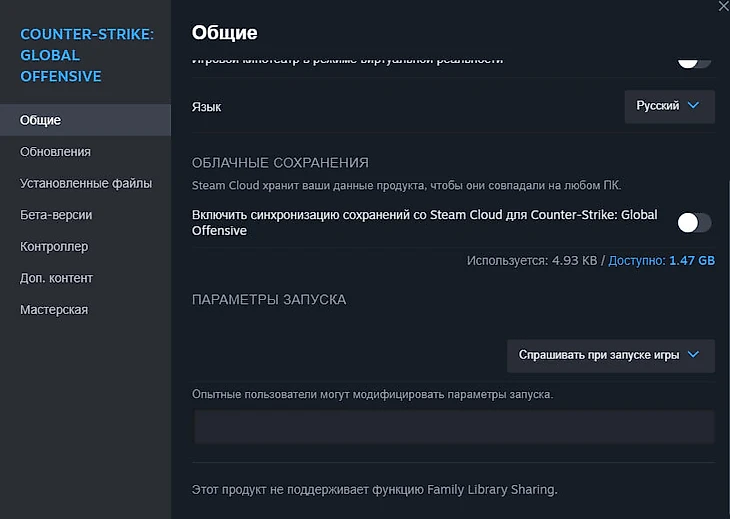The image size is (730, 519).
Task: Click the ОБЛАЧНЫЕ СОХРАНЕНИЯ section heading
Action: (x=280, y=162)
